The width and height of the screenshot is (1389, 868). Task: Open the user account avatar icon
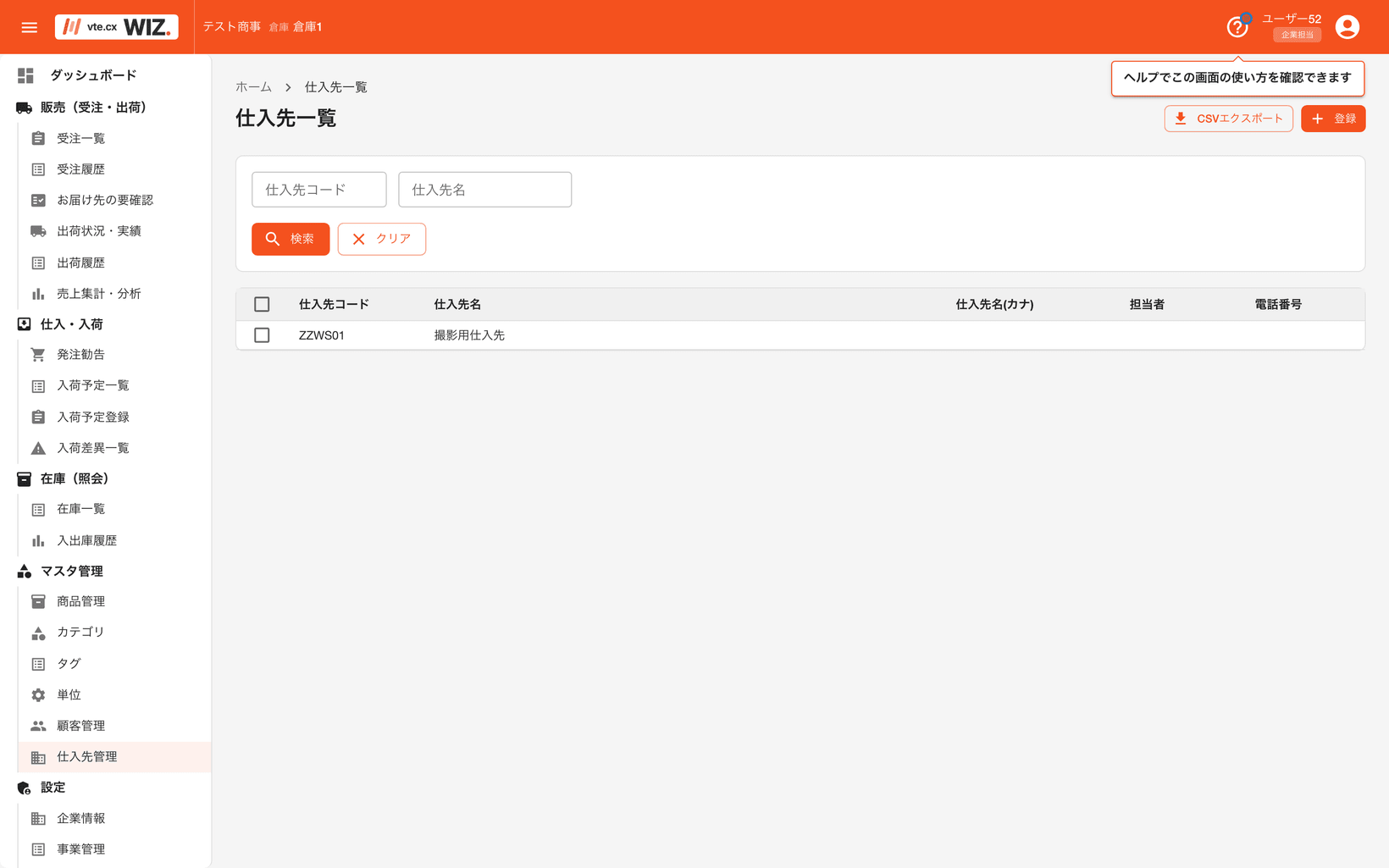1347,27
